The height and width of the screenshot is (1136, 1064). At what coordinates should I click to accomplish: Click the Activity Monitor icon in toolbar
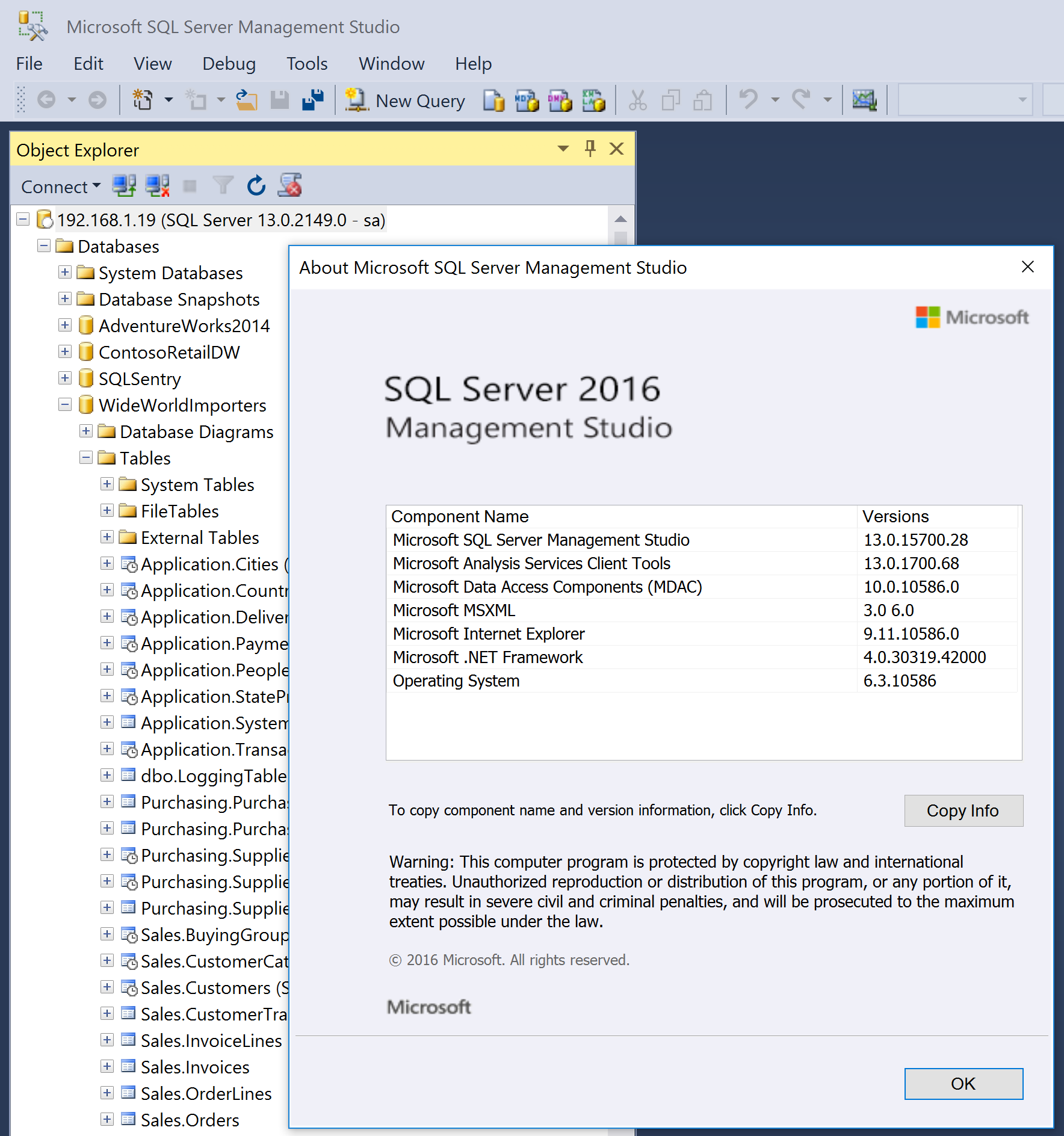(864, 100)
